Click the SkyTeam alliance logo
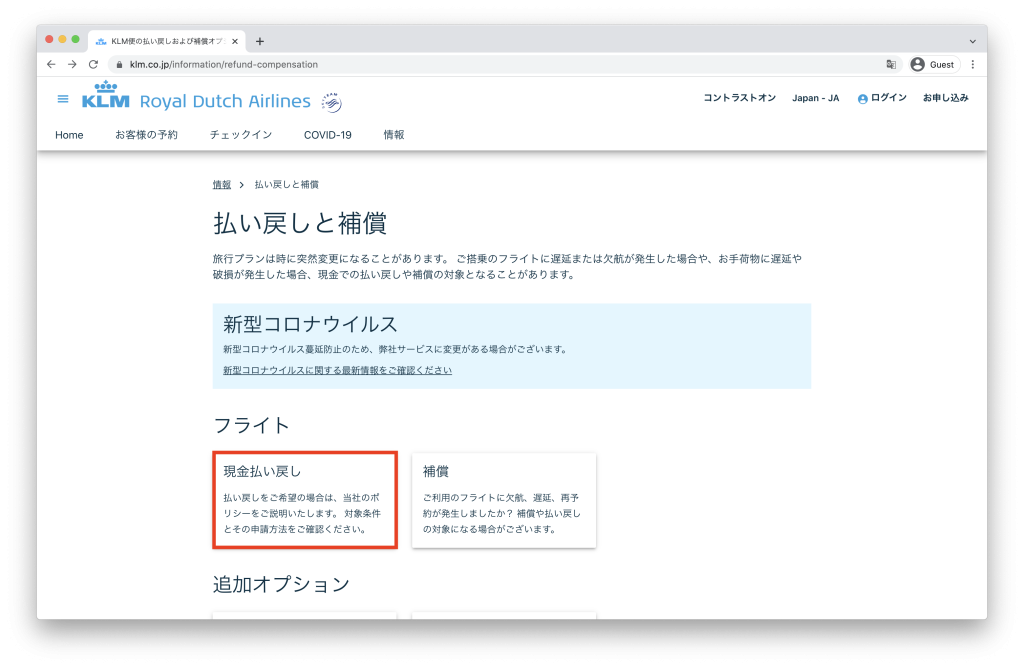This screenshot has height=668, width=1024. click(331, 101)
